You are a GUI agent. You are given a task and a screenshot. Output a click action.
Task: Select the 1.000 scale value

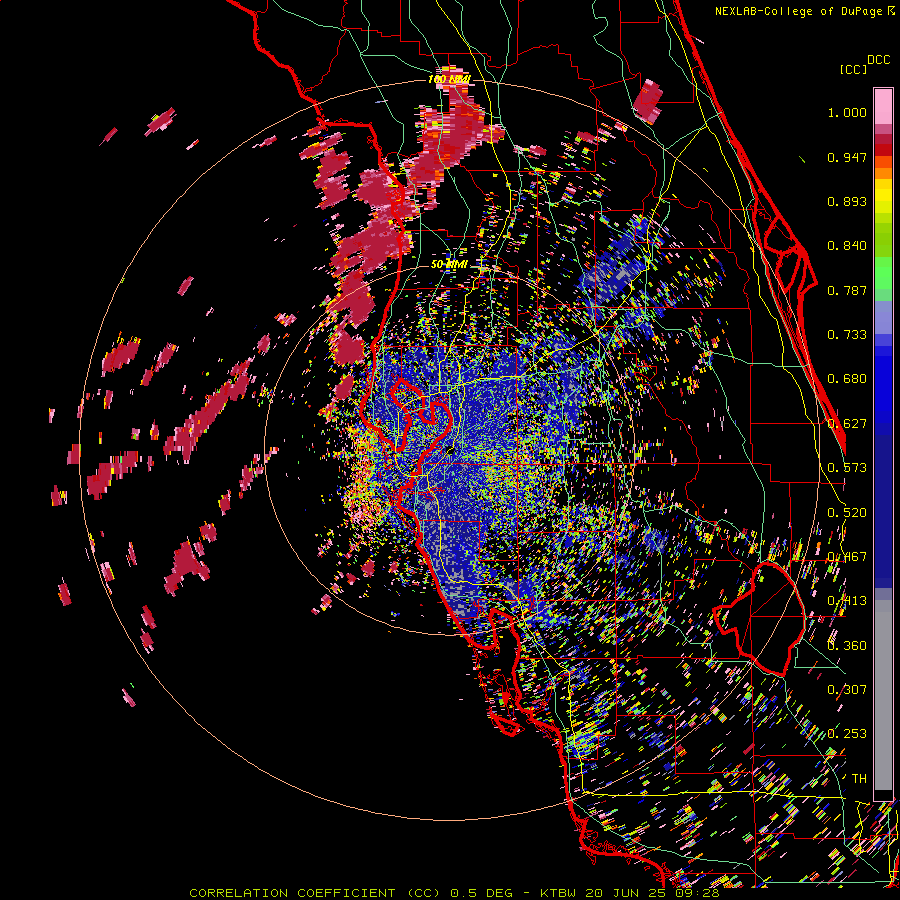(x=847, y=112)
